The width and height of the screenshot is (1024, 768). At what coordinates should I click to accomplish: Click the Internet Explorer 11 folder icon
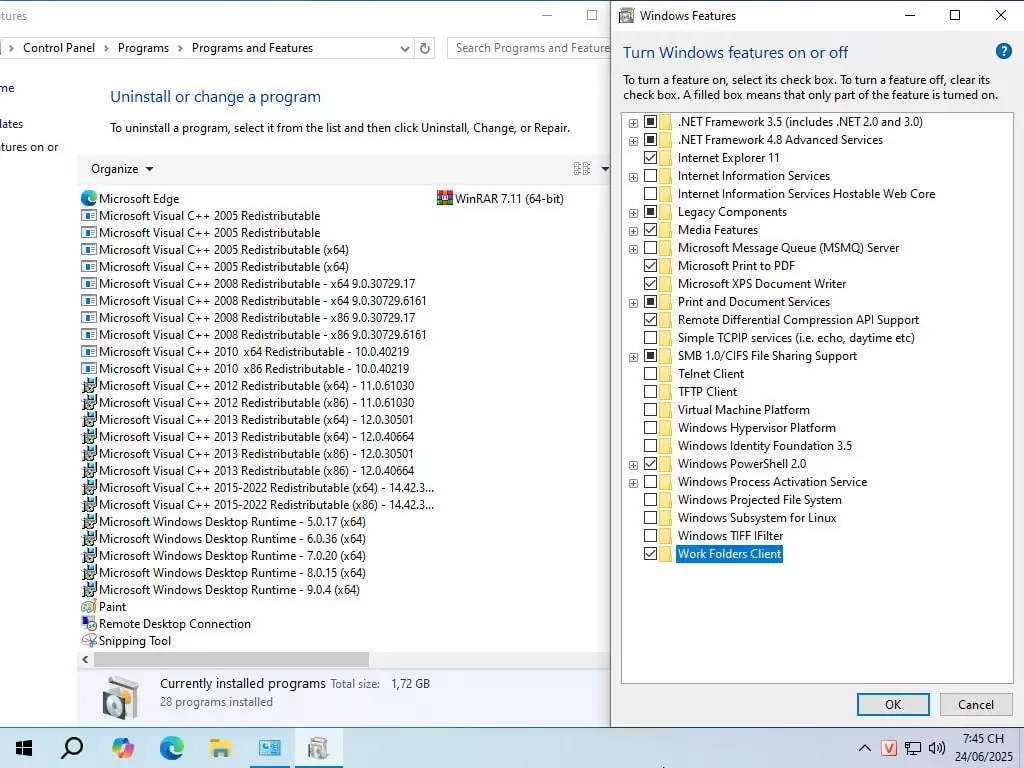pyautogui.click(x=665, y=158)
